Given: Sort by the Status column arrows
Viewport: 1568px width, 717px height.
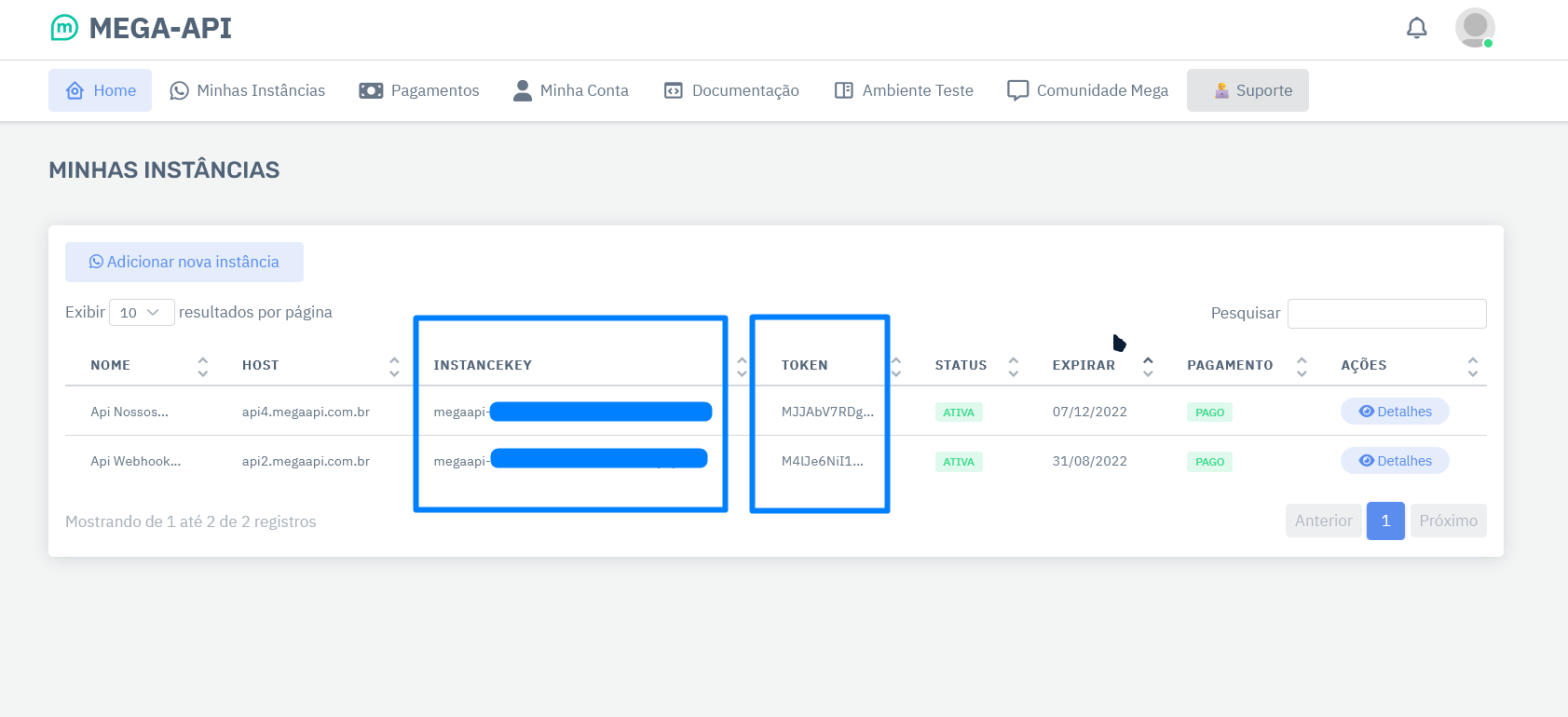Looking at the screenshot, I should pyautogui.click(x=1013, y=366).
